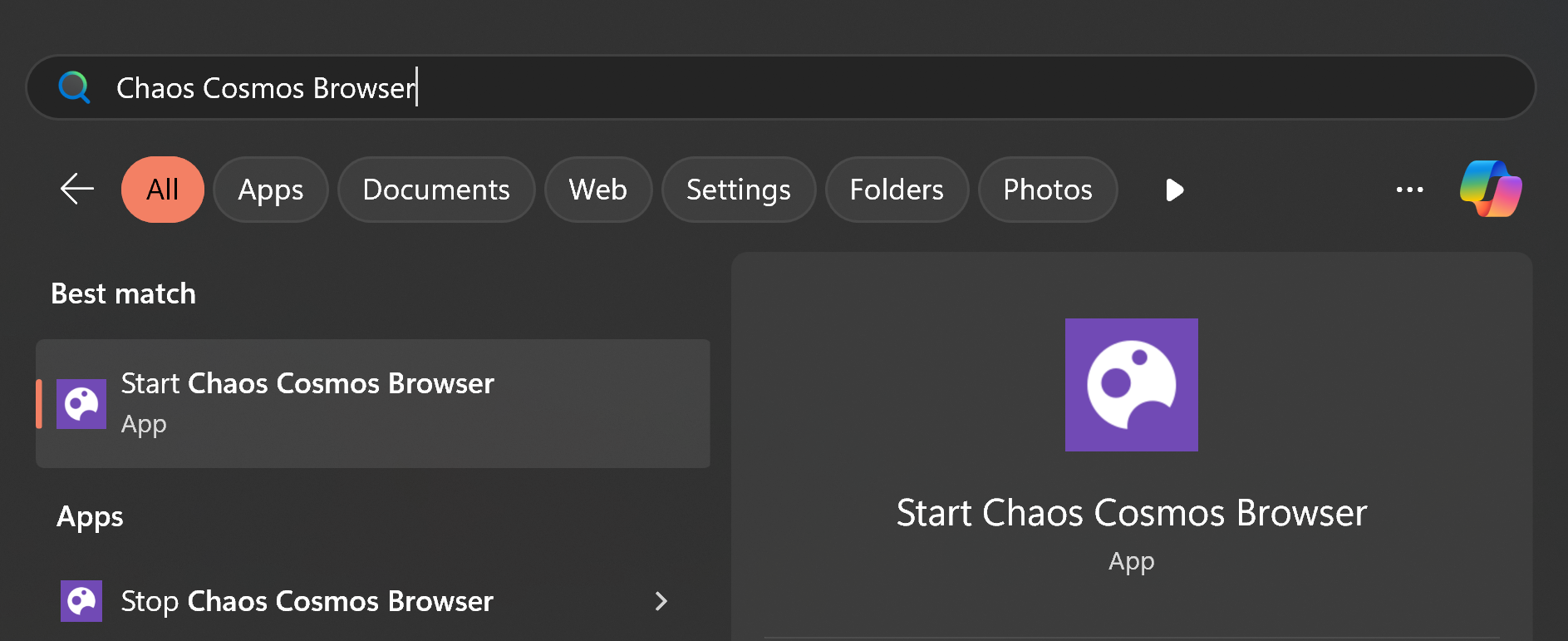1568x641 pixels.
Task: Switch to the Photos filter tab
Action: 1048,190
